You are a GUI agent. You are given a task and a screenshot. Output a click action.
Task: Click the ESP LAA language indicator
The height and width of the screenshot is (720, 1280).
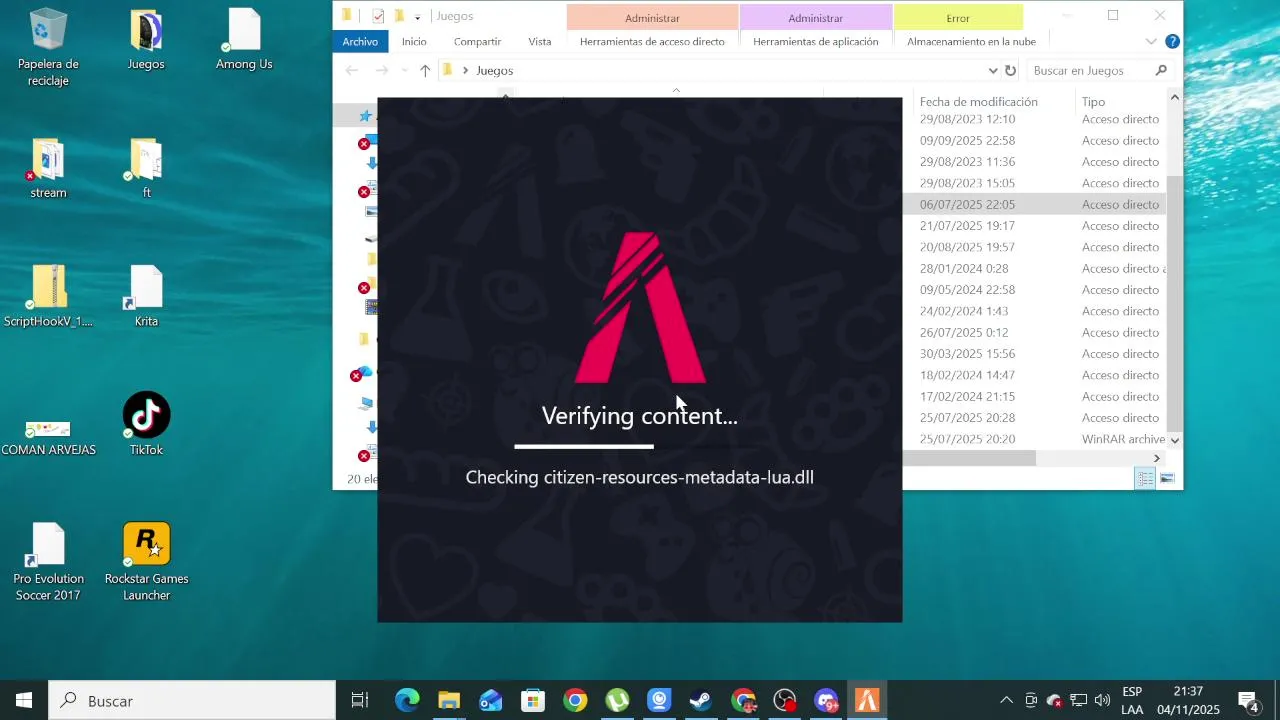click(1132, 701)
